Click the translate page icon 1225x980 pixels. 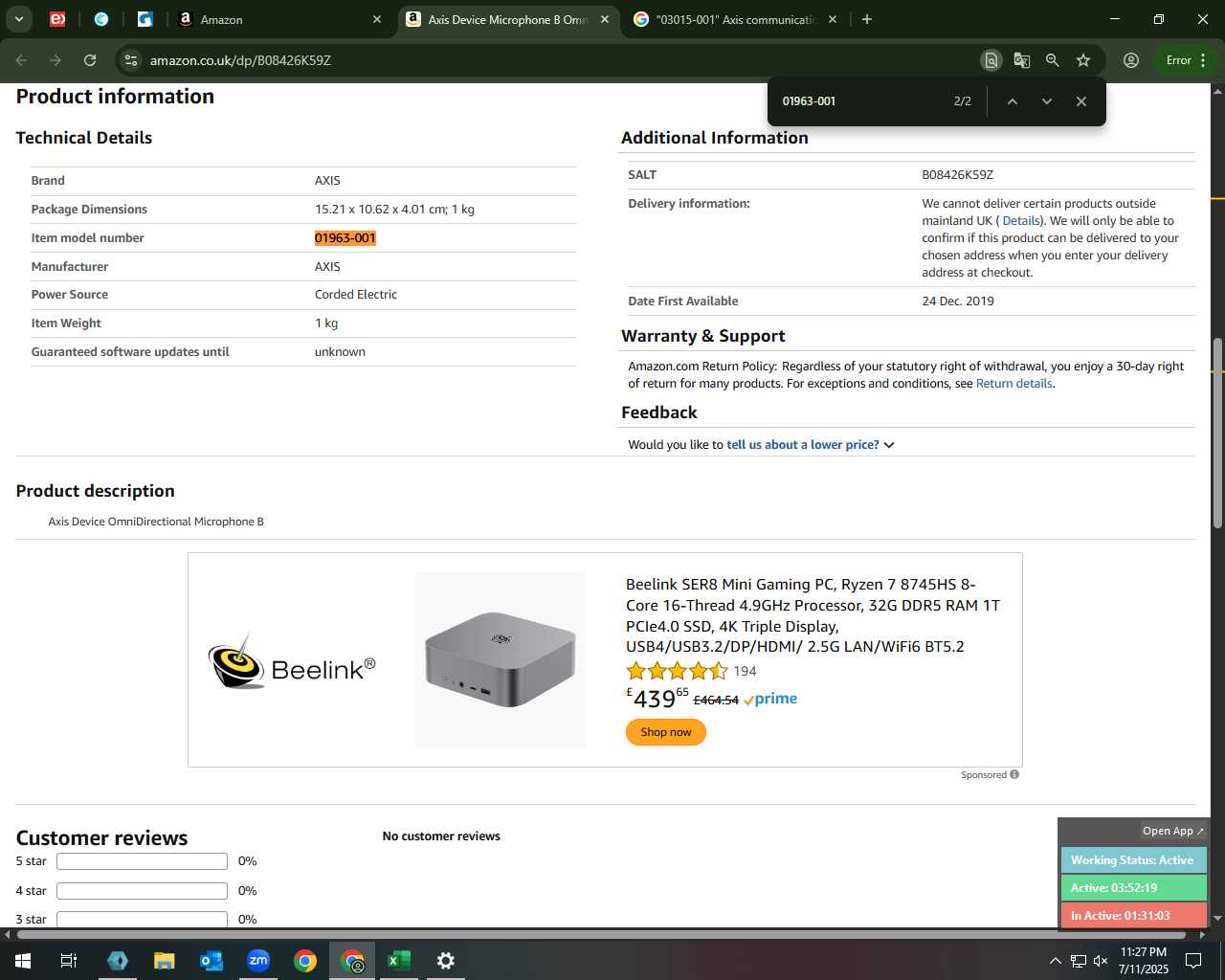click(x=1022, y=60)
